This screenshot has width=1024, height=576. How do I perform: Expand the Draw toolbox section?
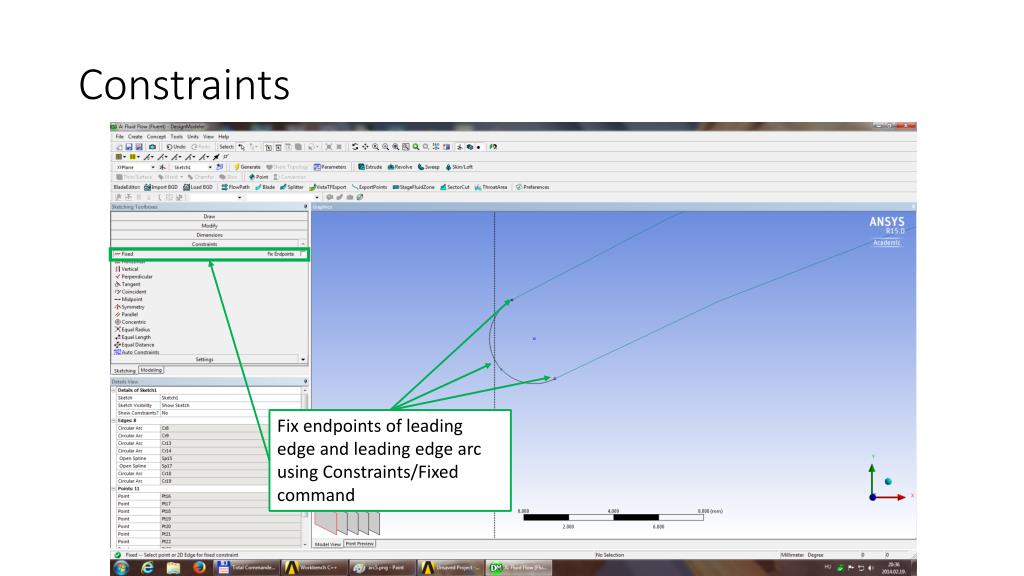pyautogui.click(x=209, y=216)
